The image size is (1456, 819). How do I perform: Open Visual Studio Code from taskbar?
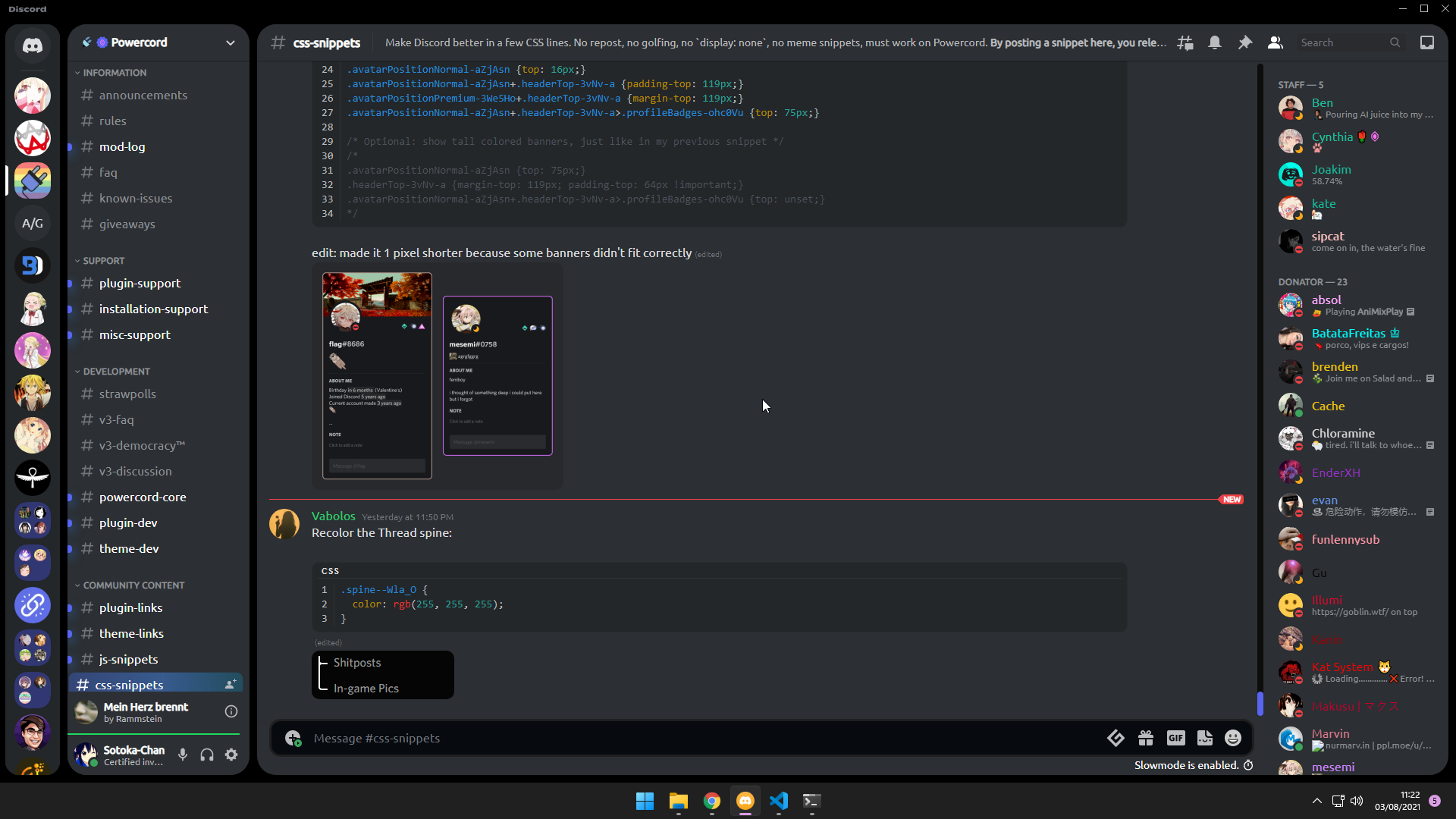778,801
